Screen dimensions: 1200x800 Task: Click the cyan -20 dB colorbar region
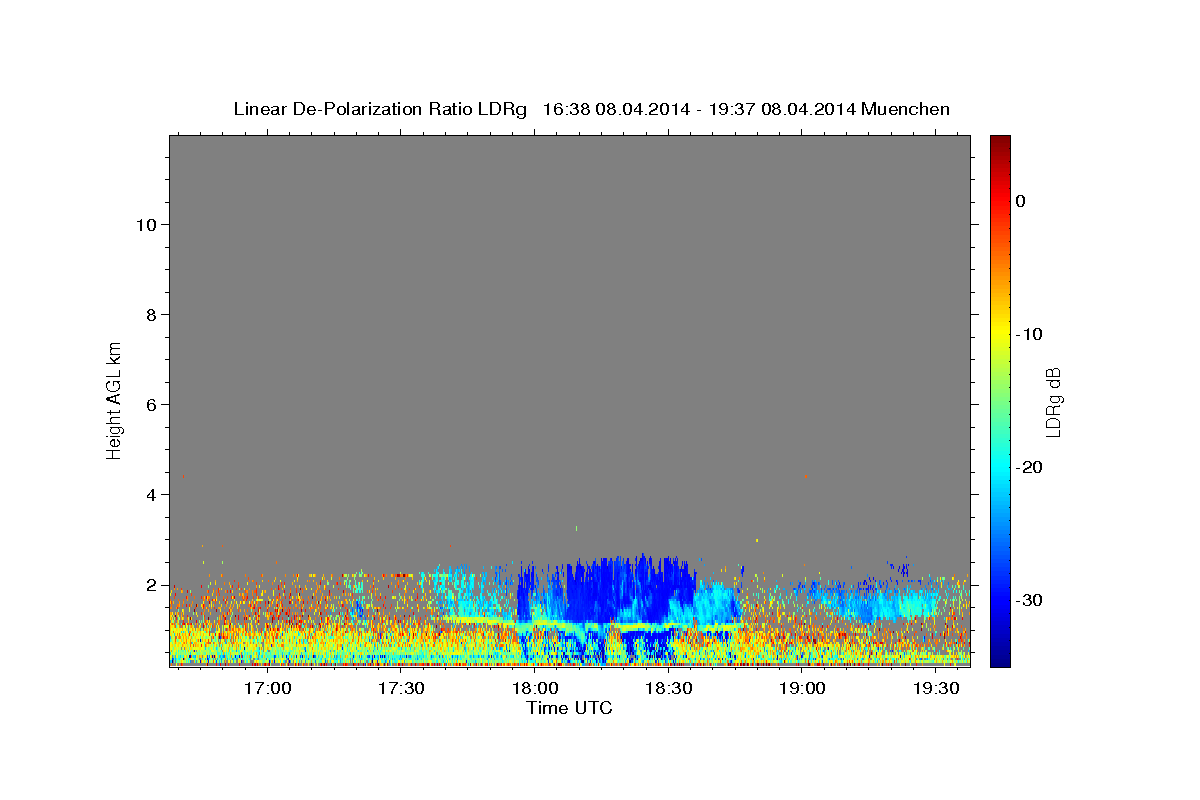[x=1000, y=467]
